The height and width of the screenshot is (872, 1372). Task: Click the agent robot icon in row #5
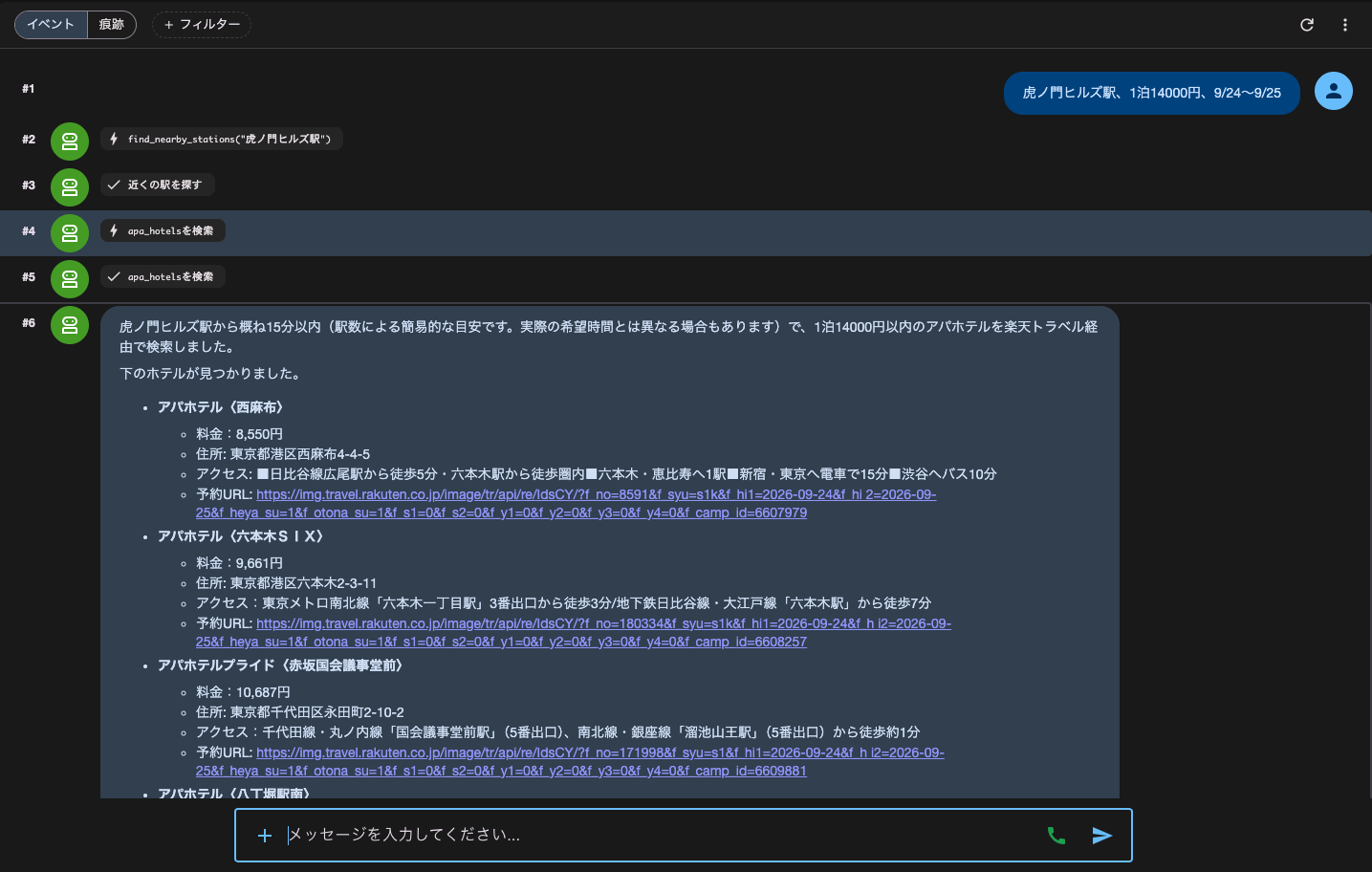point(70,279)
